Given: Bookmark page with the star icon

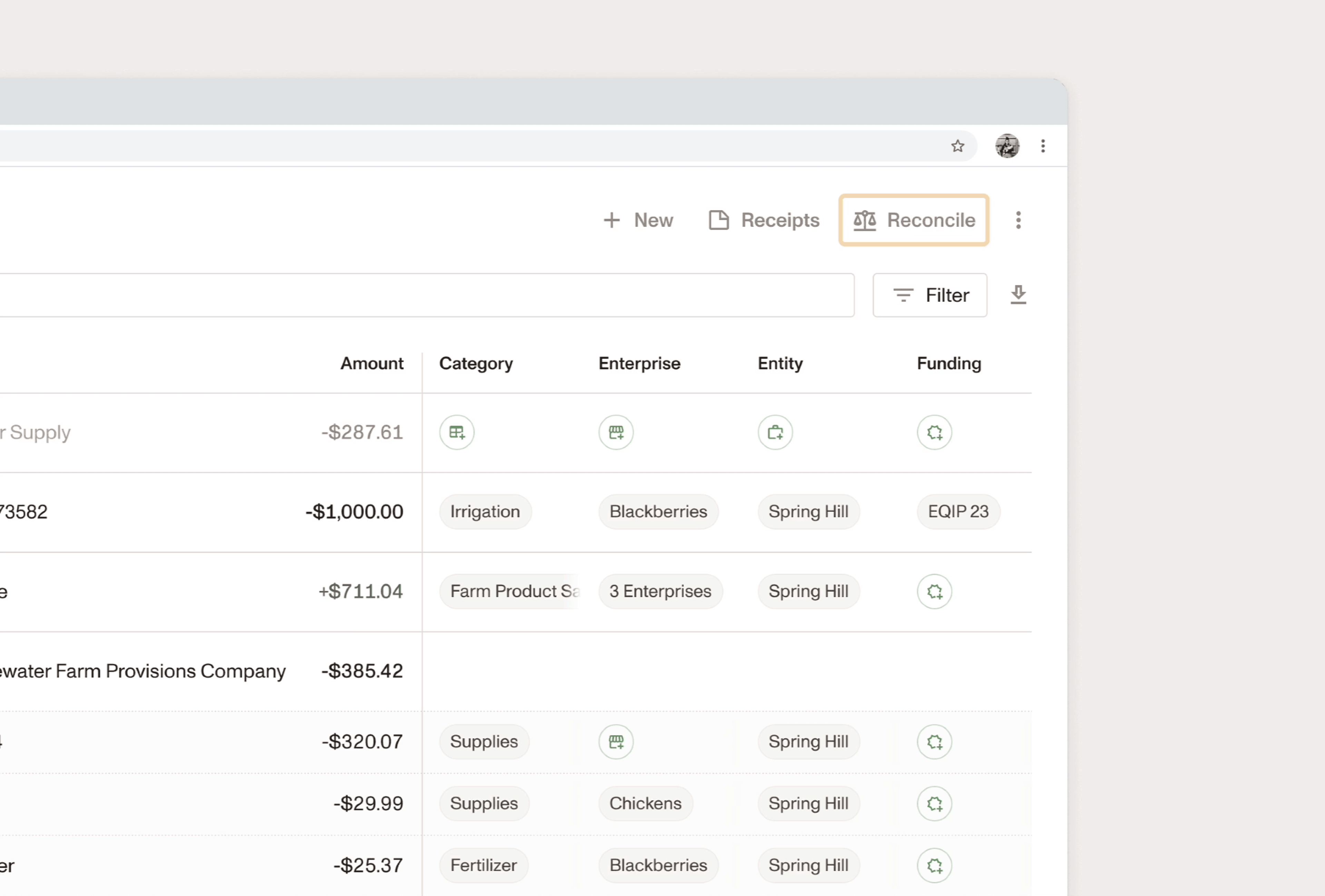Looking at the screenshot, I should click(957, 147).
